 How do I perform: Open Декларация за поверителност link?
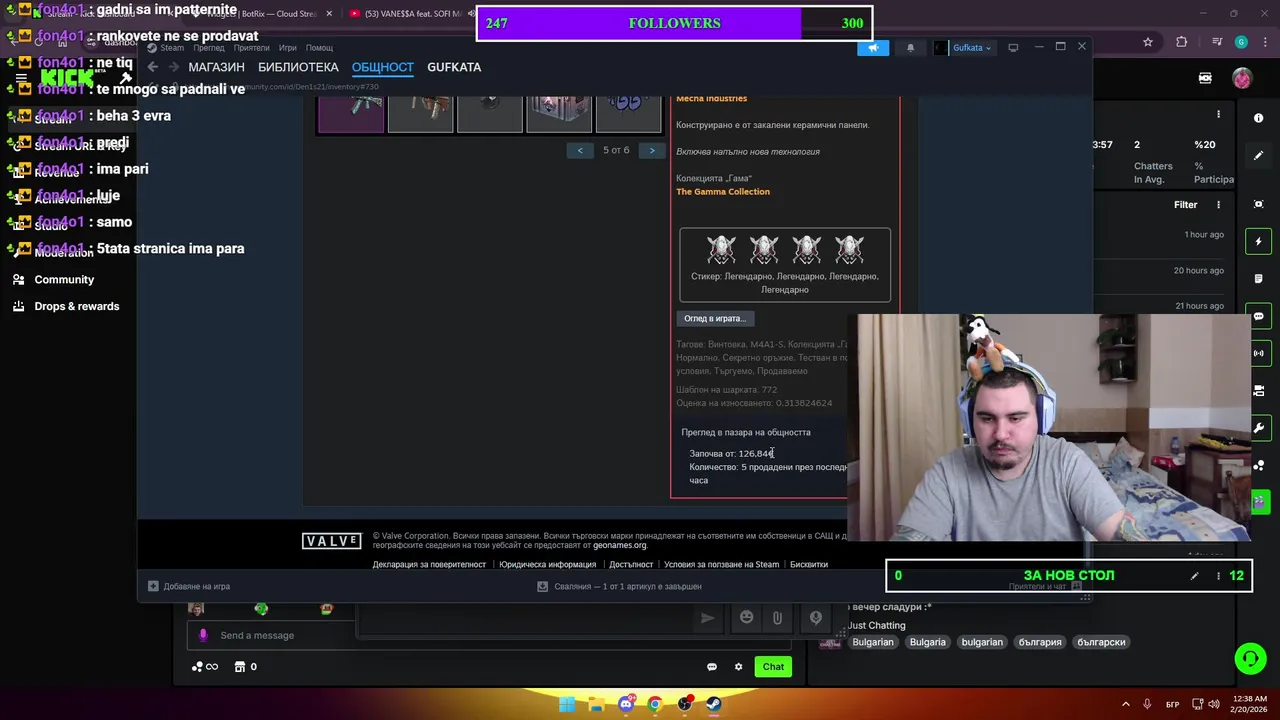pos(429,564)
